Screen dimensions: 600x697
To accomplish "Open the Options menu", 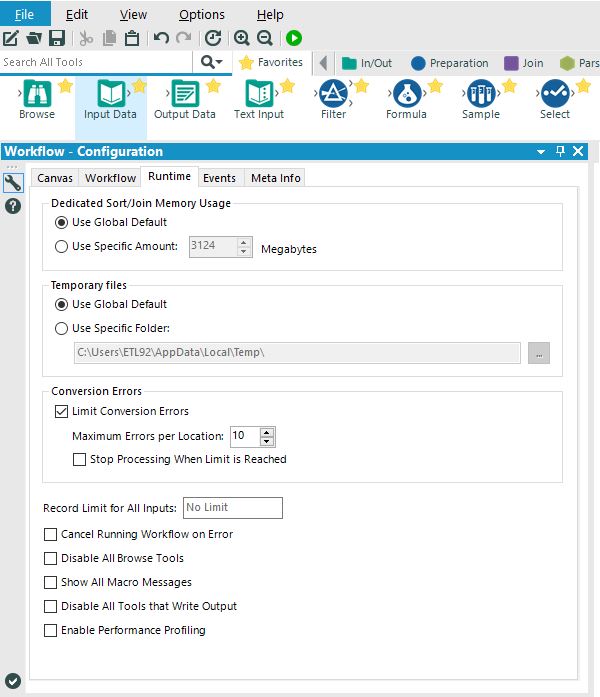I will coord(202,14).
